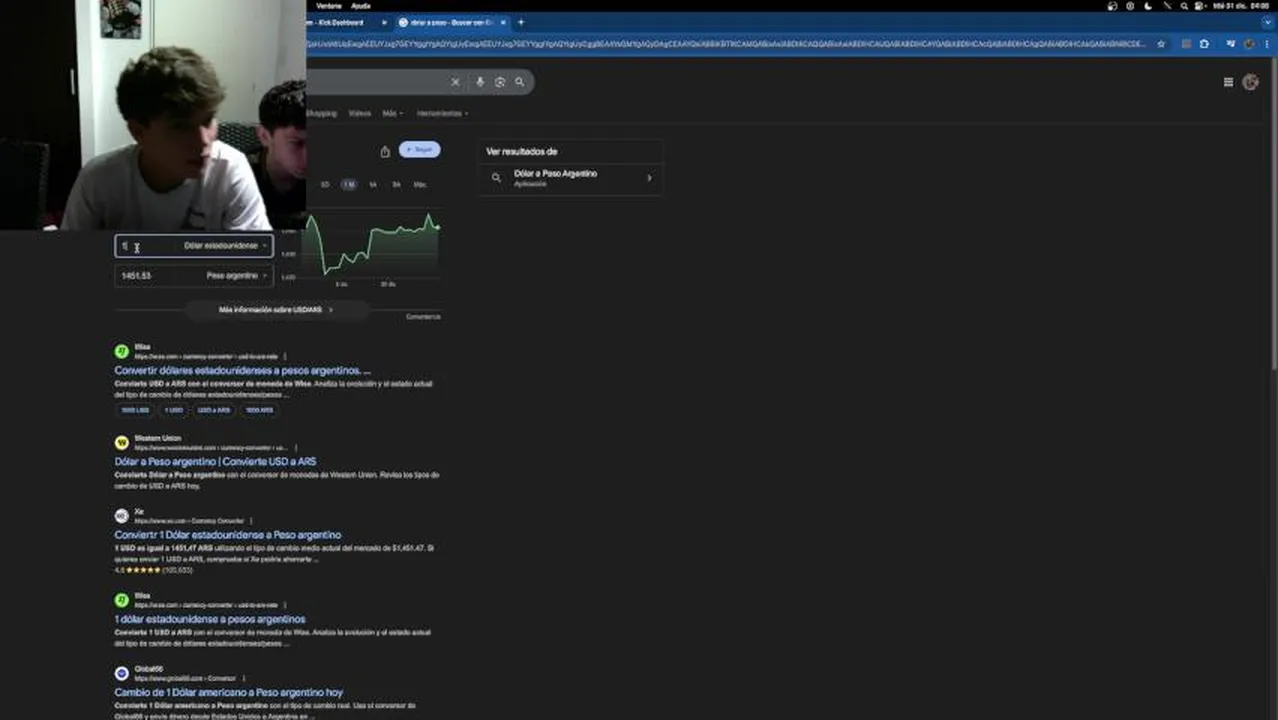Viewport: 1278px width, 720px height.
Task: Open 'Dólar a Peso argentino | Convierte USD a ARS'
Action: [x=215, y=462]
